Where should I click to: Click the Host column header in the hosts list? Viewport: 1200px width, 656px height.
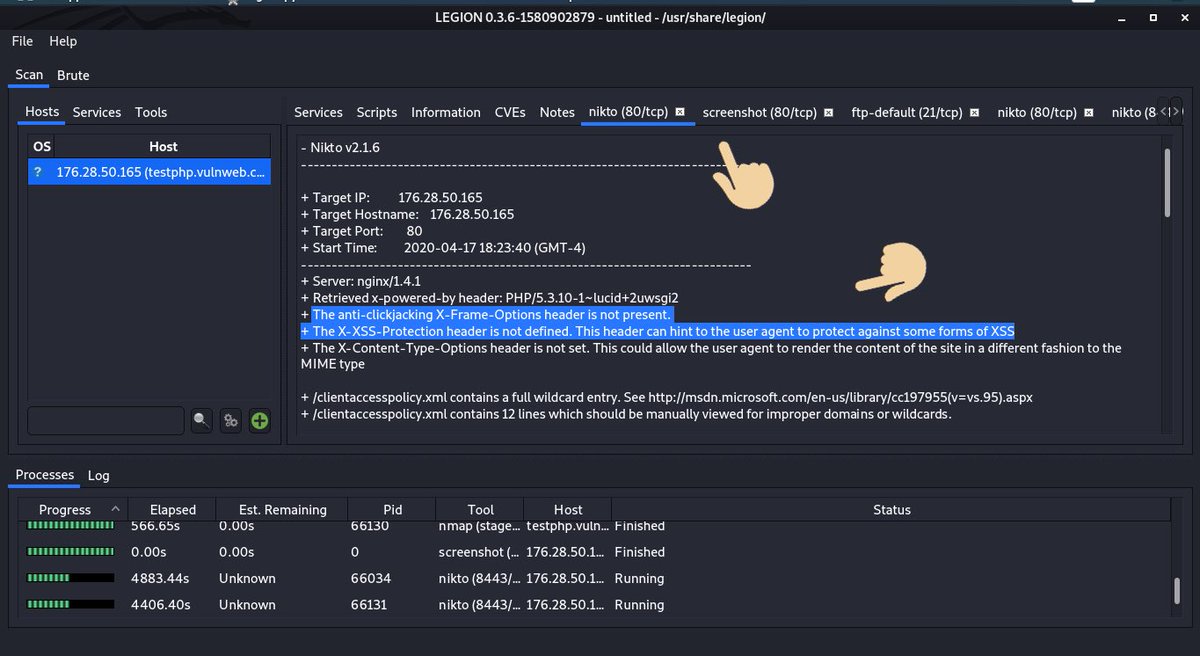pyautogui.click(x=163, y=146)
